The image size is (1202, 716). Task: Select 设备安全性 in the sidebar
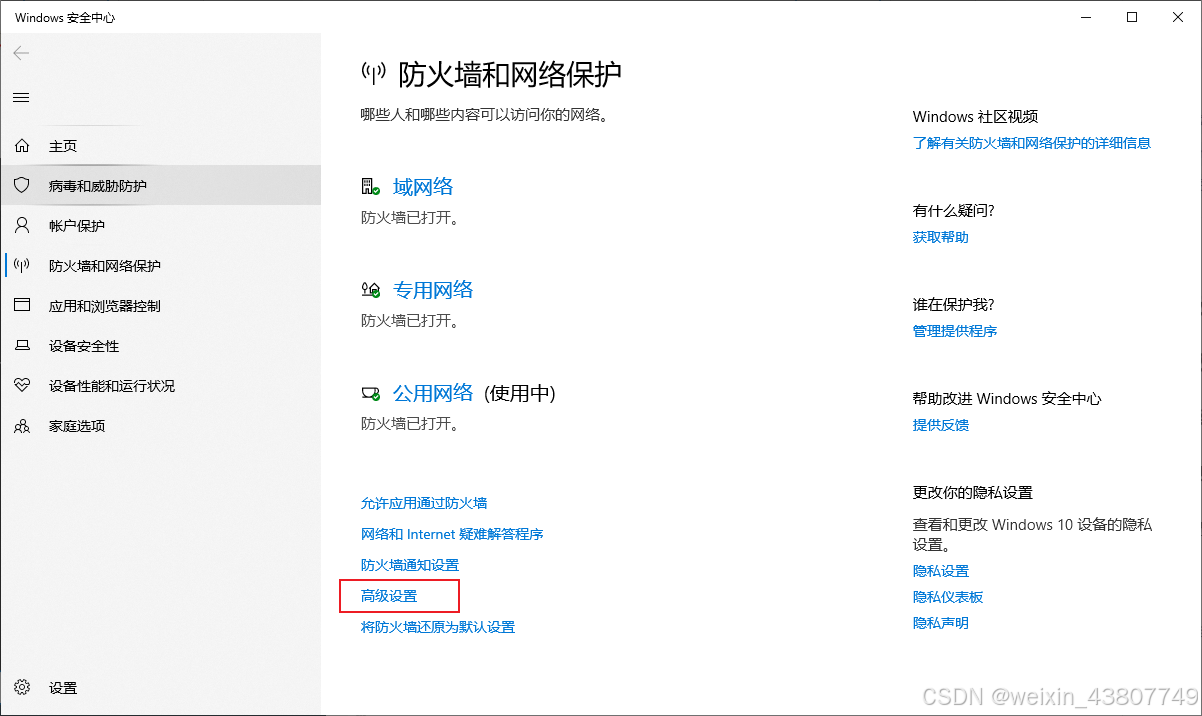coord(160,346)
